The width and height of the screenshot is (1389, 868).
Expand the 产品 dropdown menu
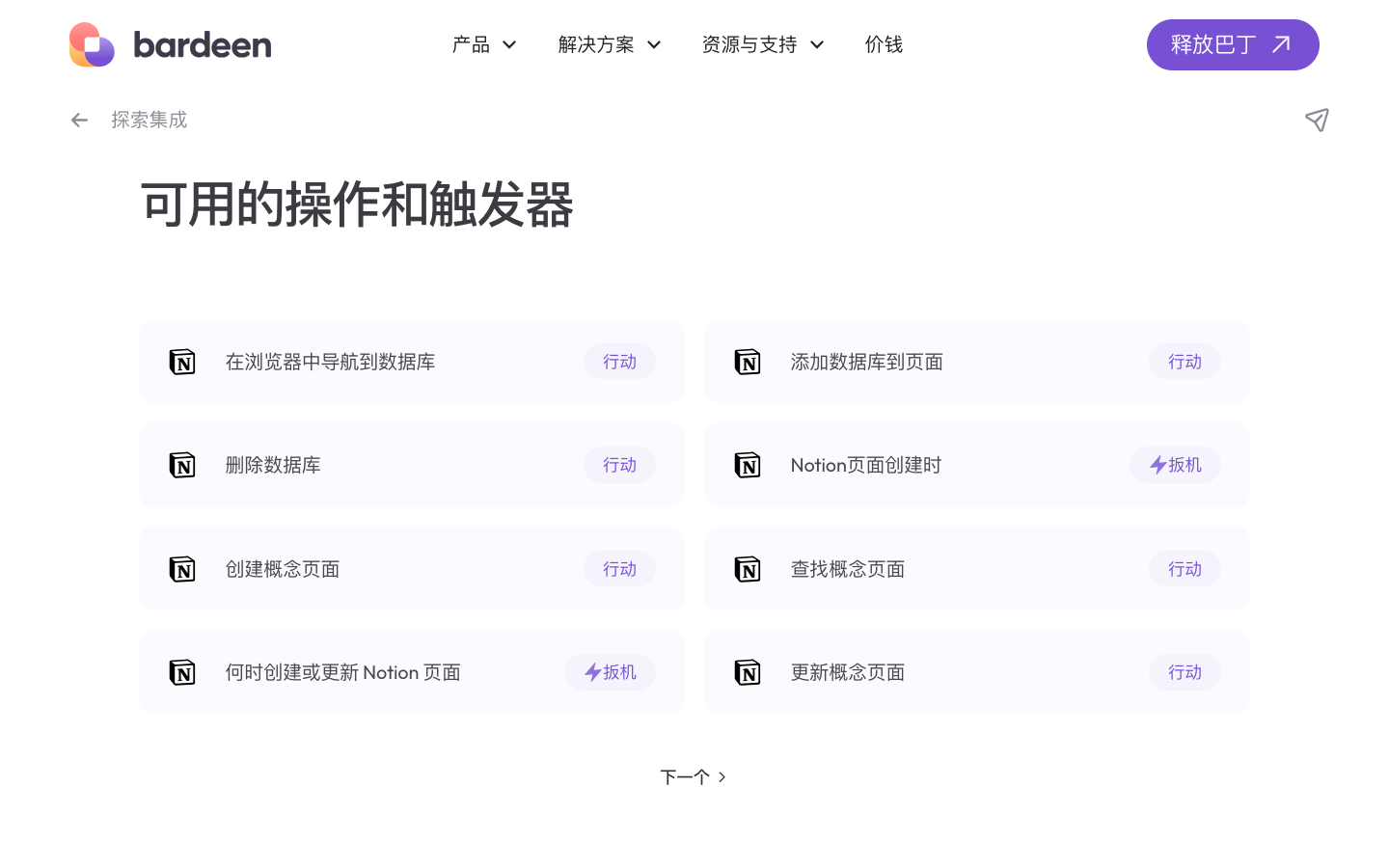[484, 44]
